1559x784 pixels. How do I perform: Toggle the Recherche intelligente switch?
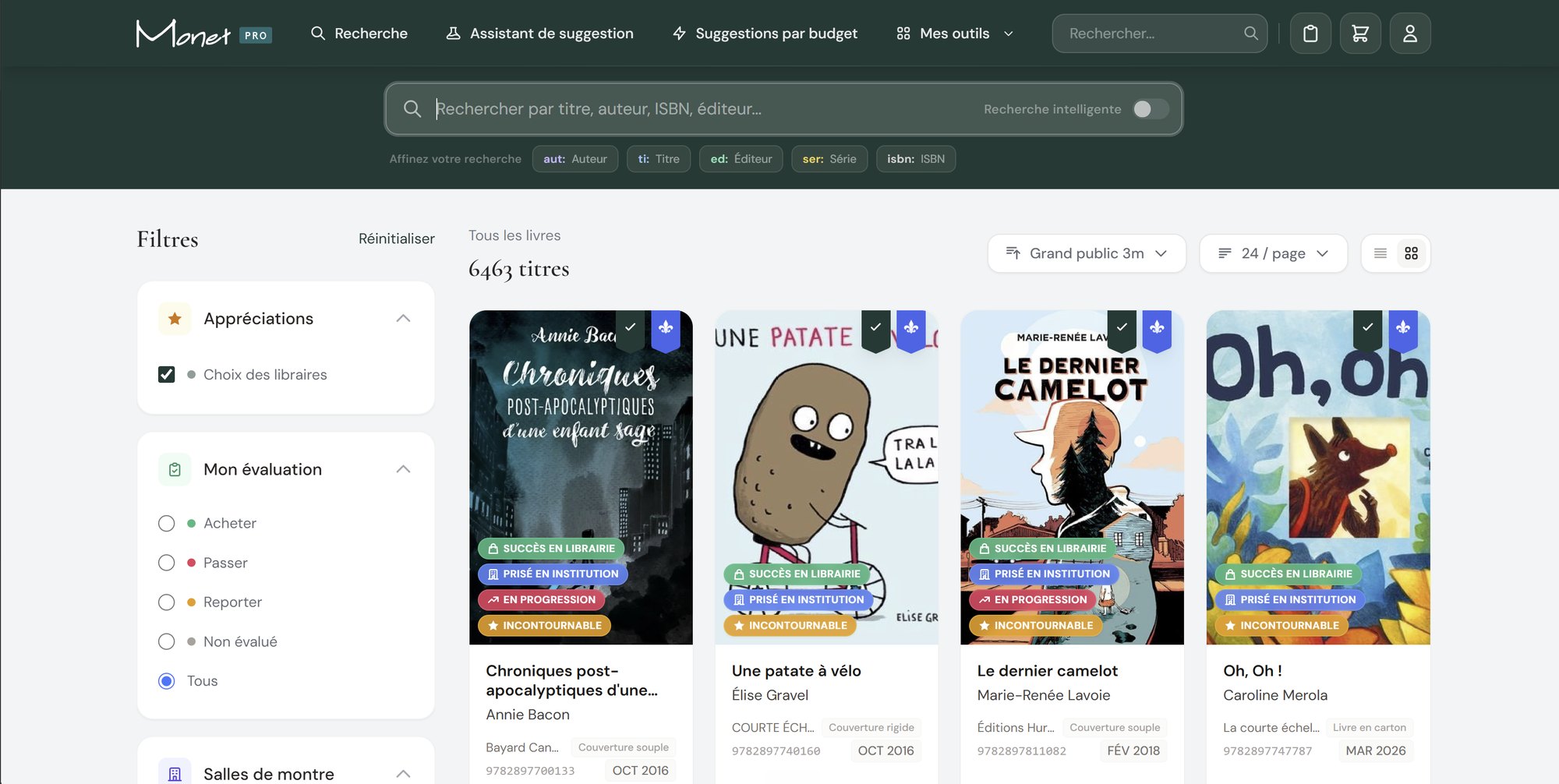1151,109
